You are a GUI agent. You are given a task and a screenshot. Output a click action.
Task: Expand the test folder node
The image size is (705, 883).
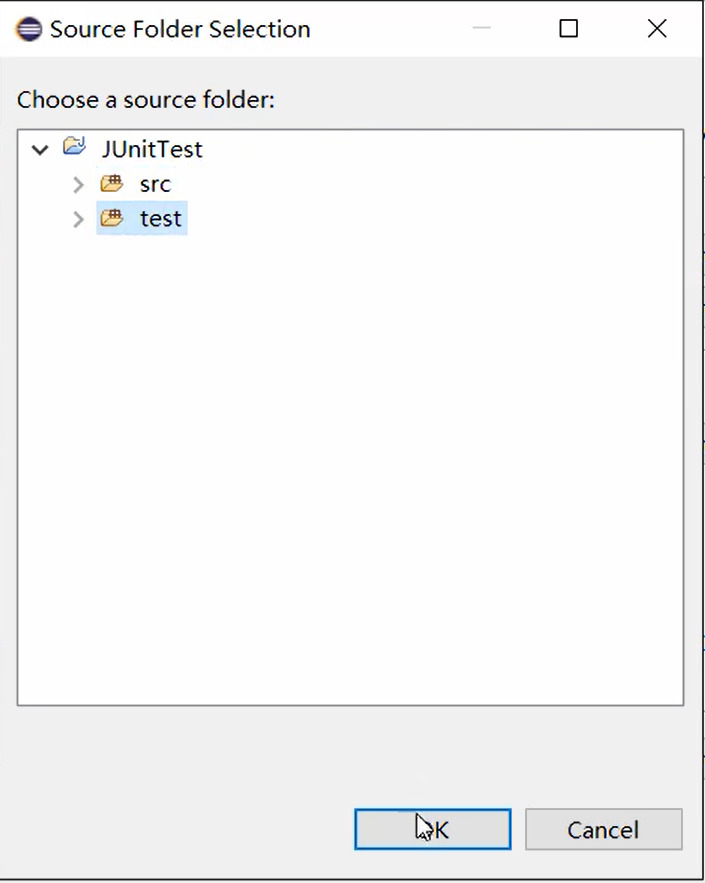point(78,219)
